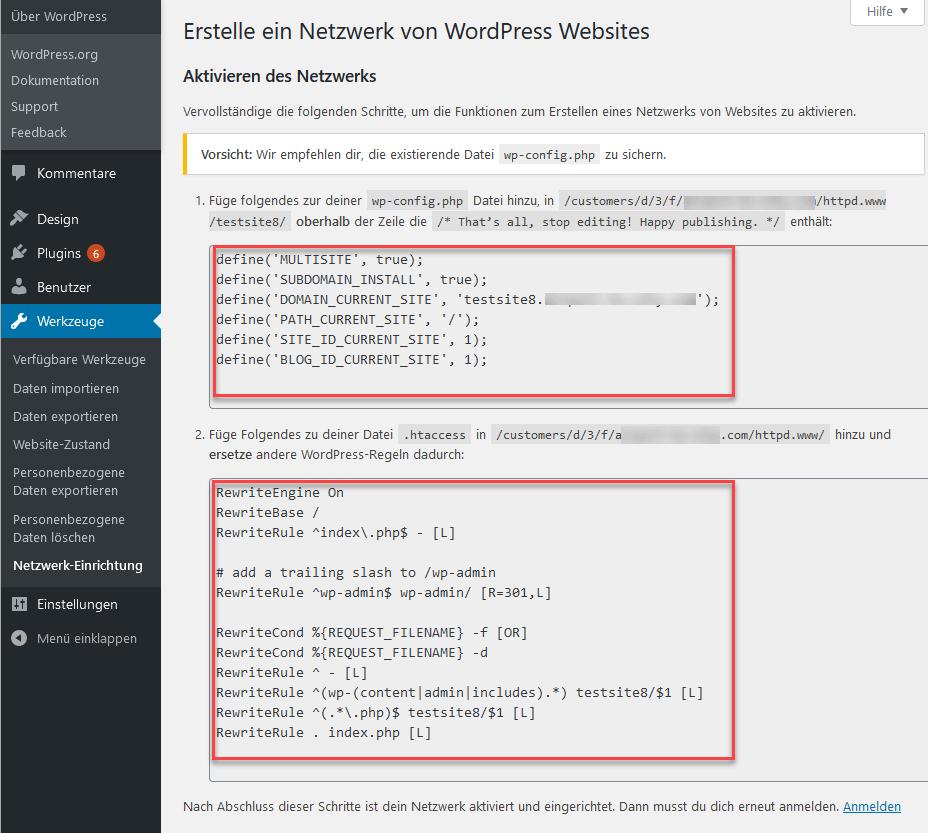Open Personenbezogene Daten exportieren
Image resolution: width=928 pixels, height=833 pixels.
pos(69,481)
